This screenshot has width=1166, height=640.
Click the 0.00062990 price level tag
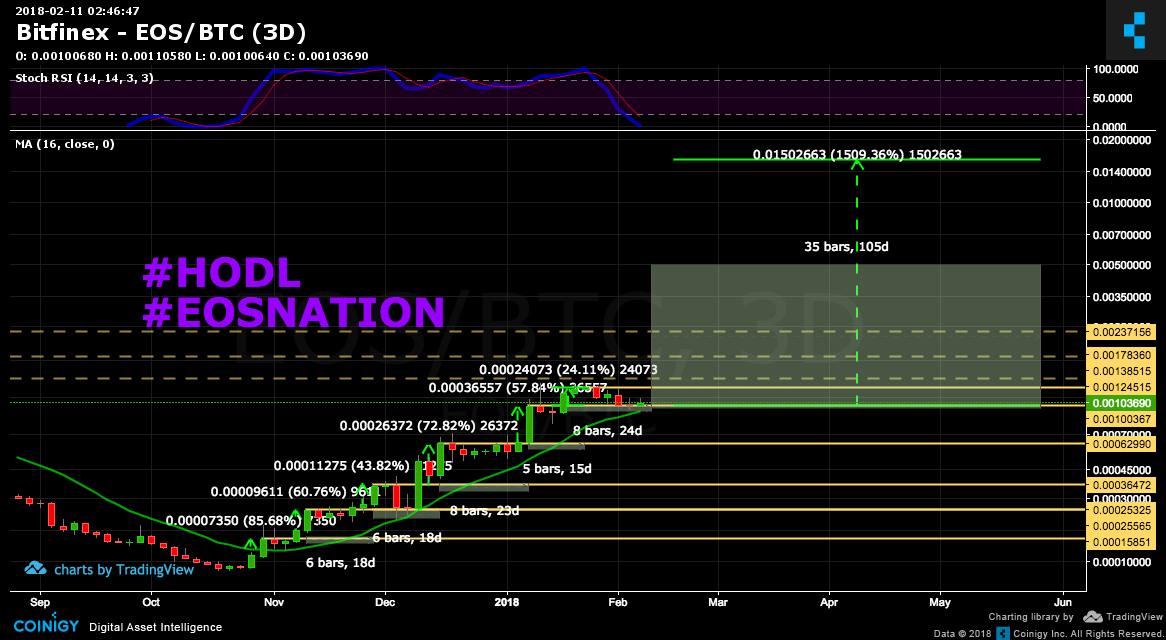1119,444
